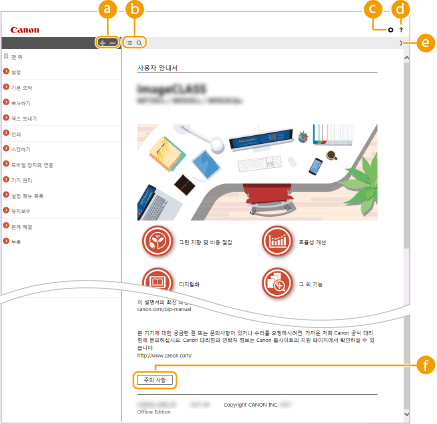
Task: Click the 그 외 기능 magnifier round icon
Action: click(277, 283)
